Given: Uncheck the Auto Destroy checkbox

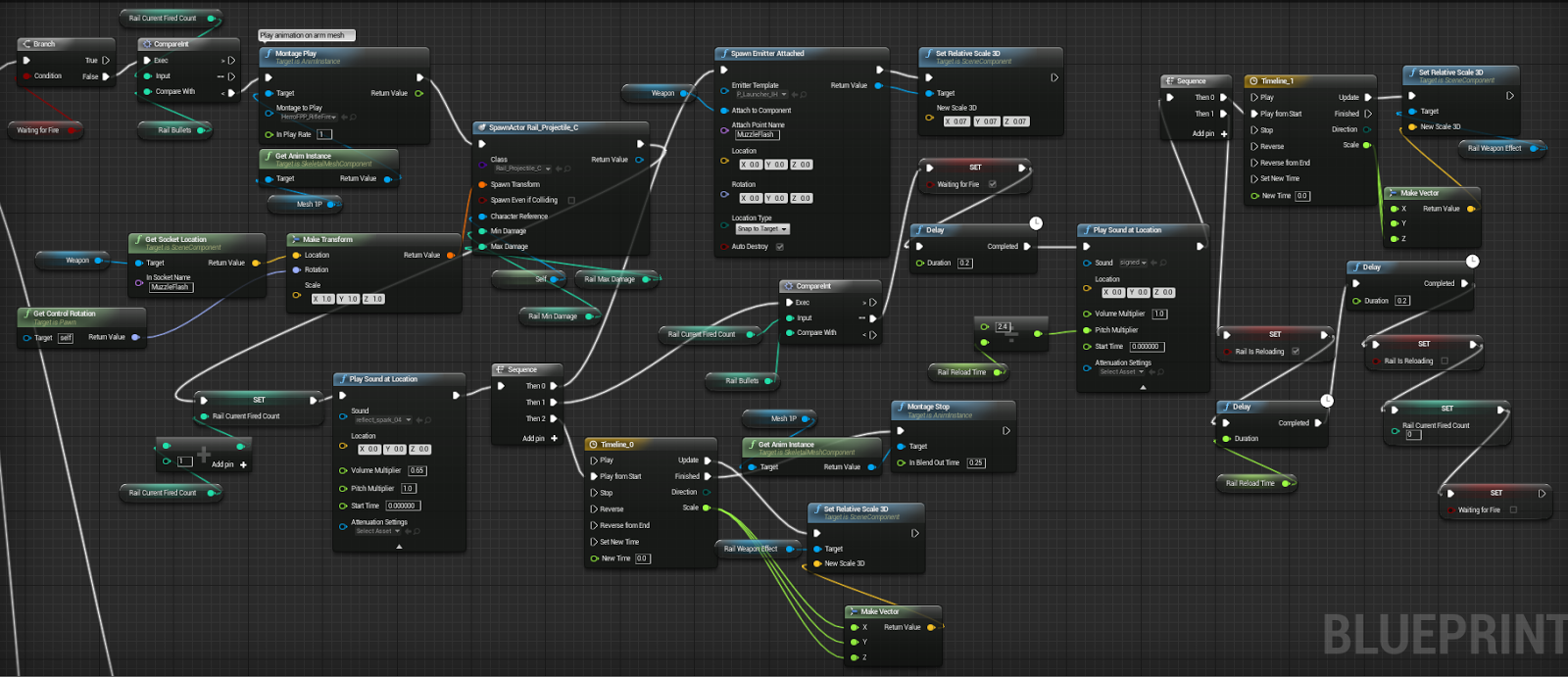Looking at the screenshot, I should pos(780,247).
